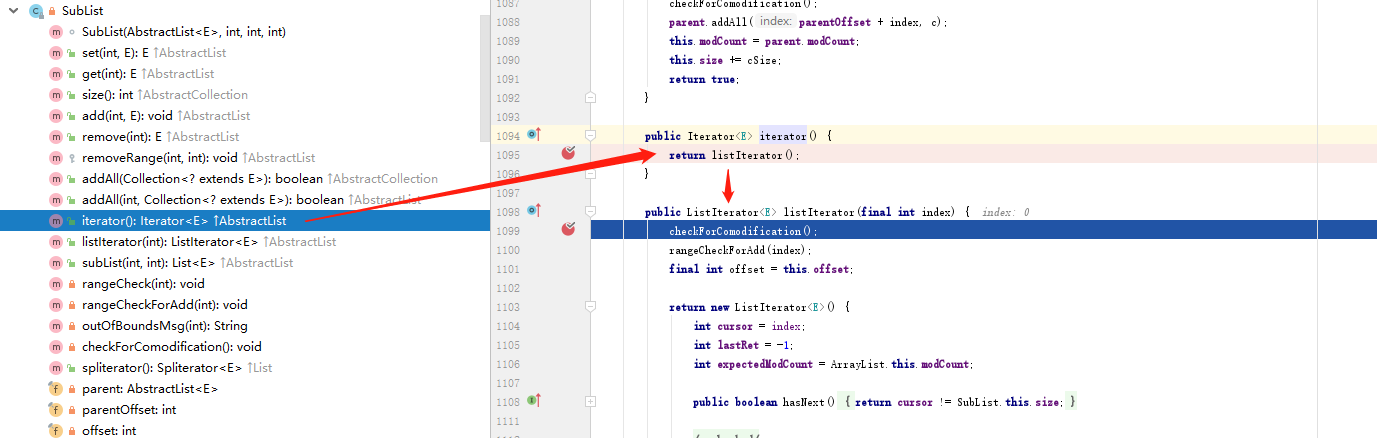This screenshot has width=1377, height=438.
Task: Click field icon beside offset: int
Action: point(55,431)
